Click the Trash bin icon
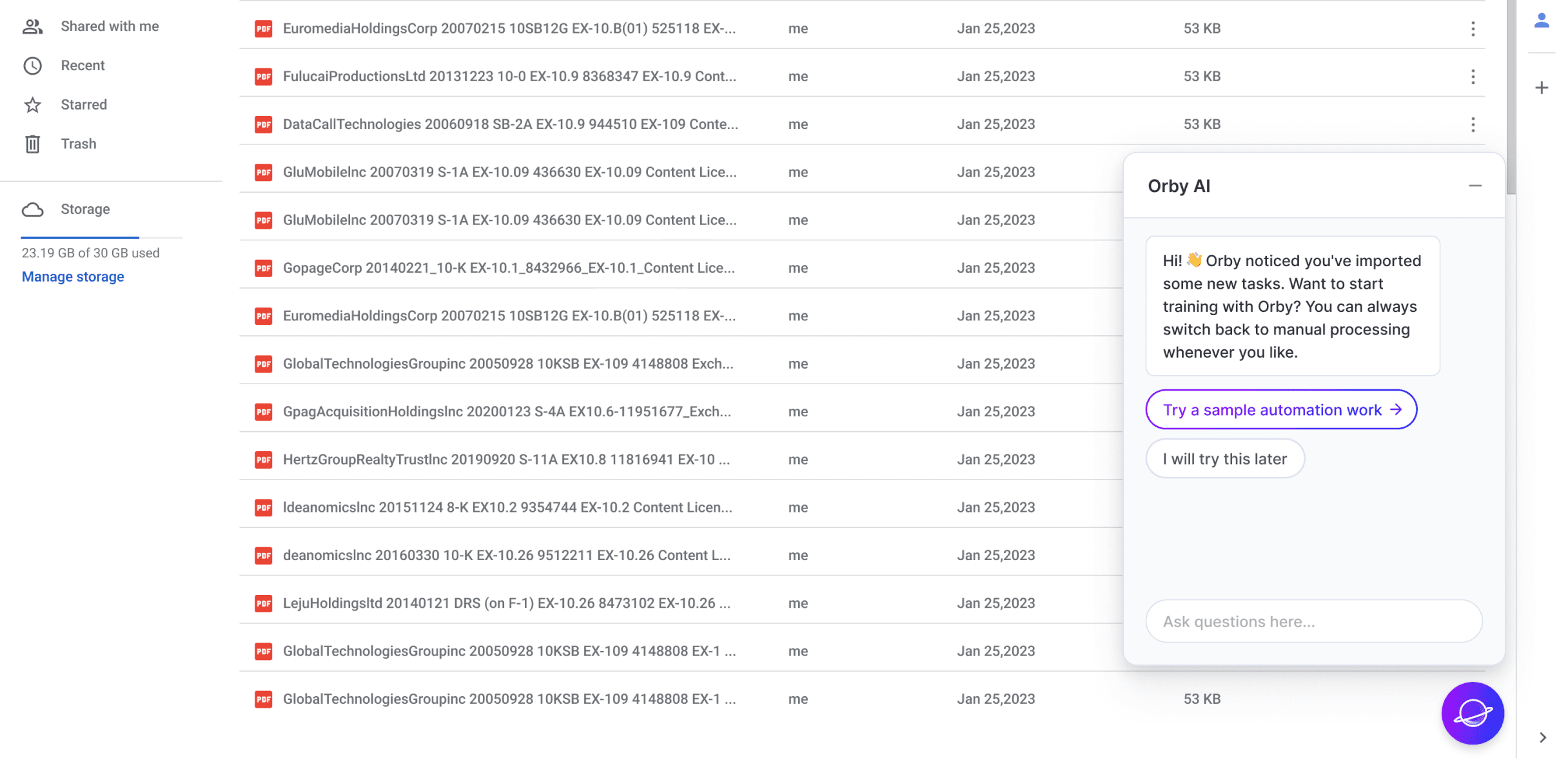Screen dimensions: 1568x758 pos(32,144)
